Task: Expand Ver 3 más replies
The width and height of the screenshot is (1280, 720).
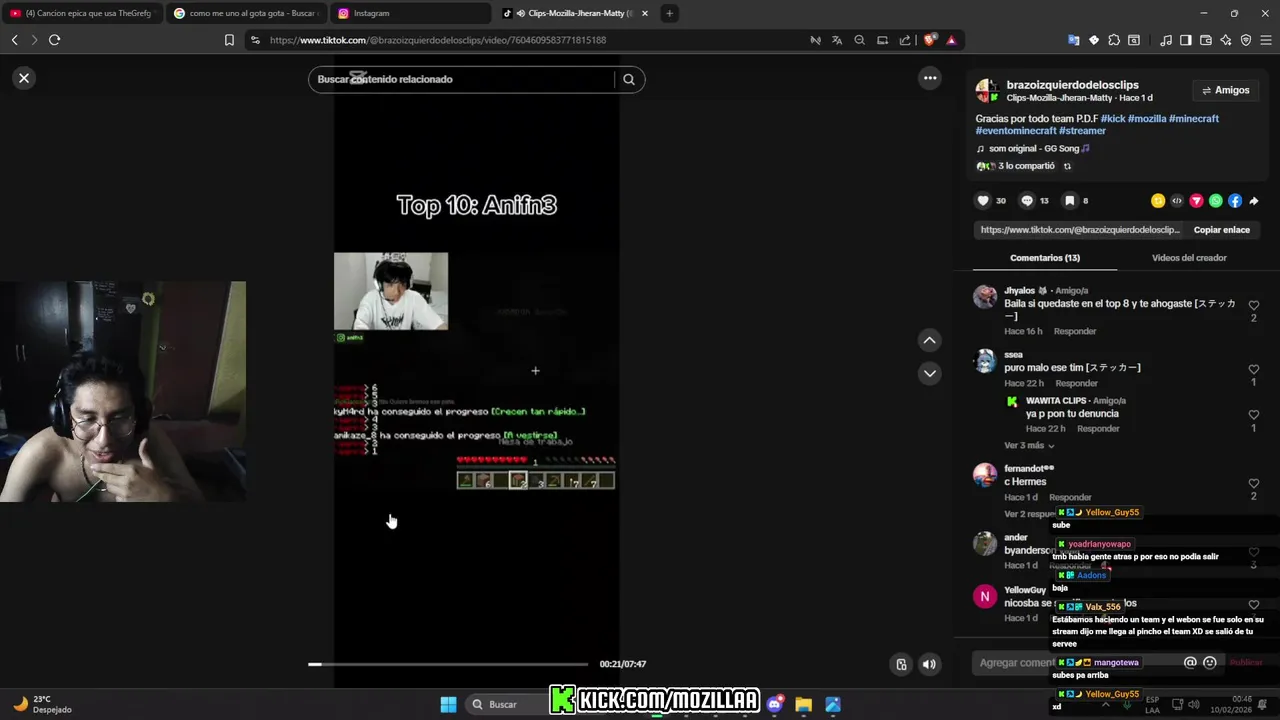Action: pyautogui.click(x=1029, y=445)
